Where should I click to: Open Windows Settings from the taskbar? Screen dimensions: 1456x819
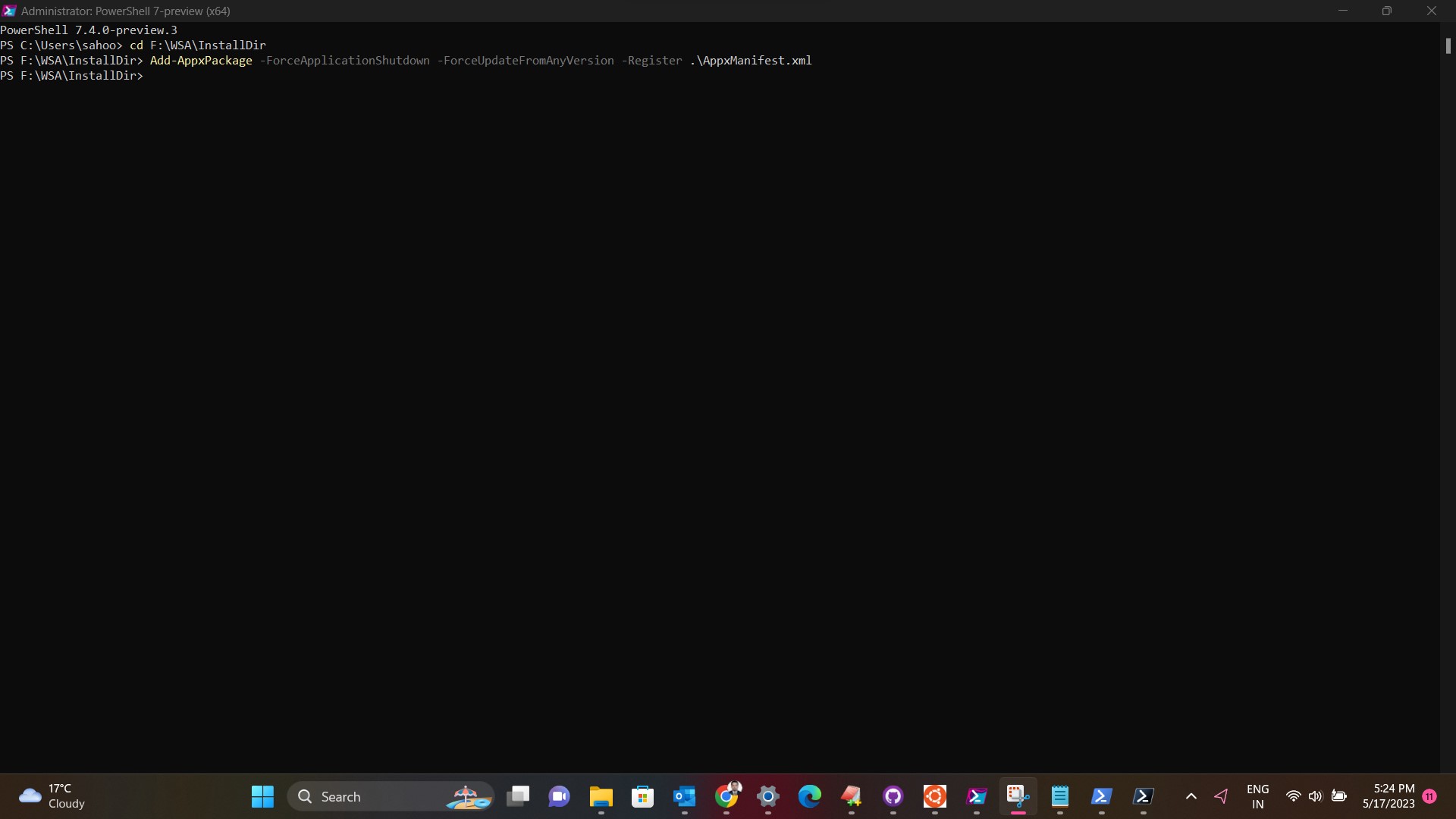[x=768, y=797]
